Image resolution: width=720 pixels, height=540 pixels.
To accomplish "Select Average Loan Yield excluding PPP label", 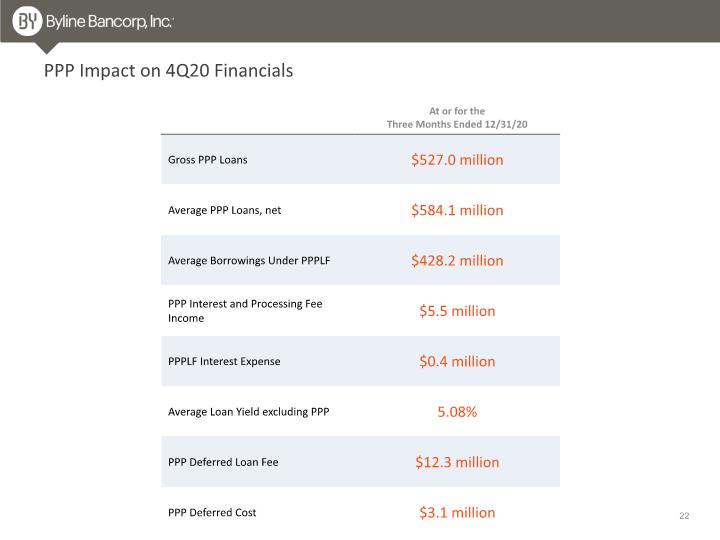I will point(248,412).
